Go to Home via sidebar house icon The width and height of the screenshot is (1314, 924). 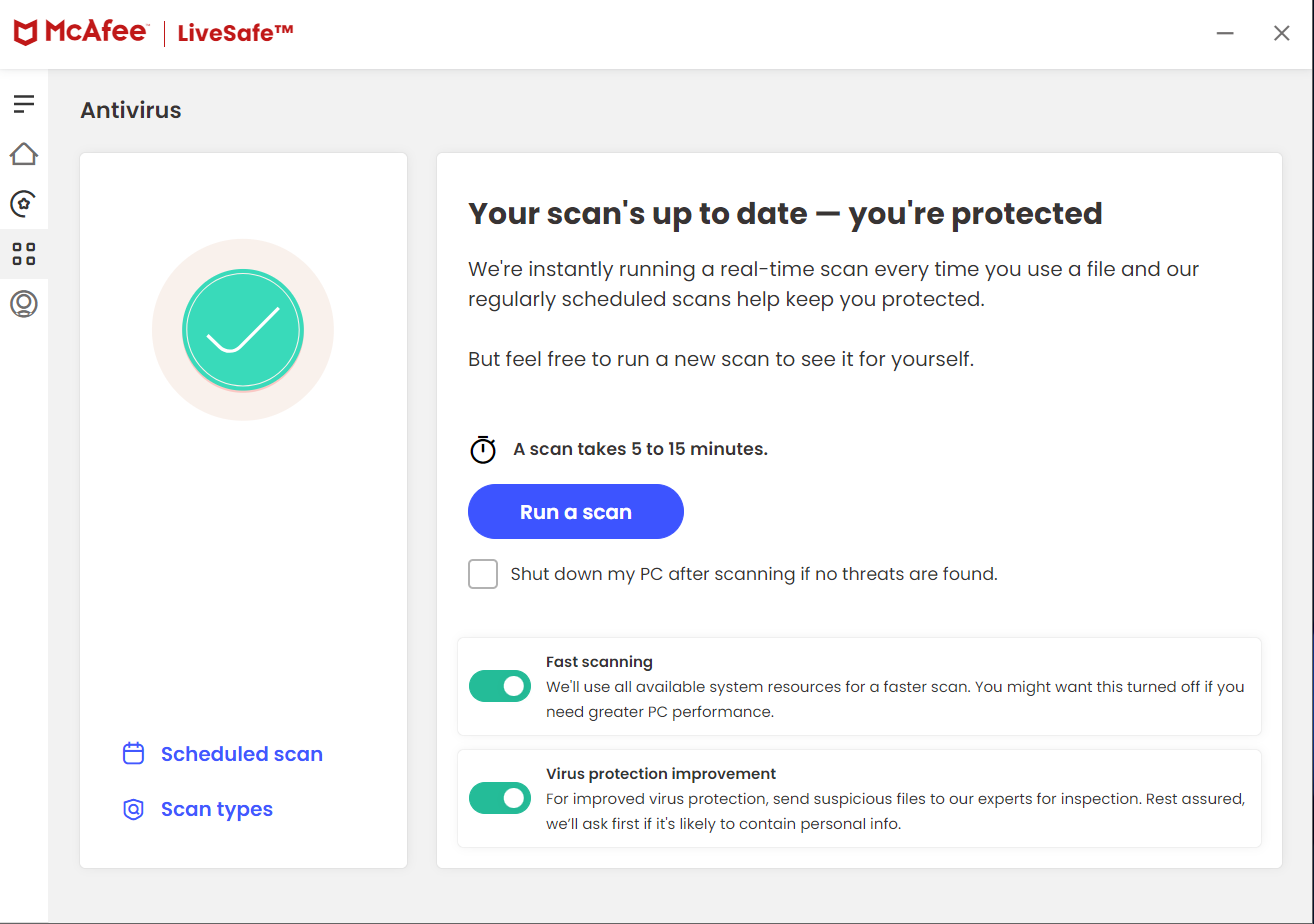click(24, 154)
